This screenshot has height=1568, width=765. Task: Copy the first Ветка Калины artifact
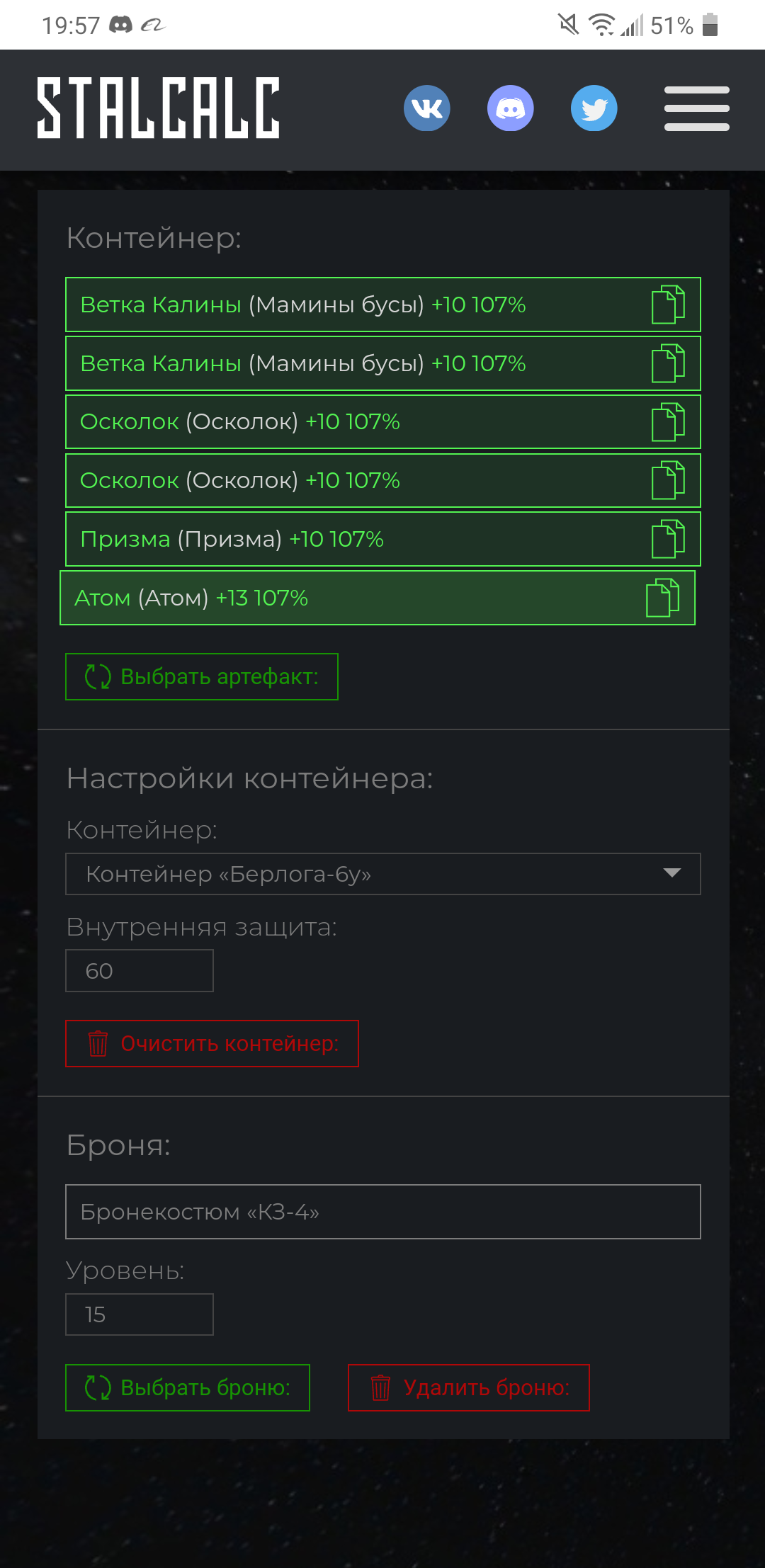pos(668,305)
